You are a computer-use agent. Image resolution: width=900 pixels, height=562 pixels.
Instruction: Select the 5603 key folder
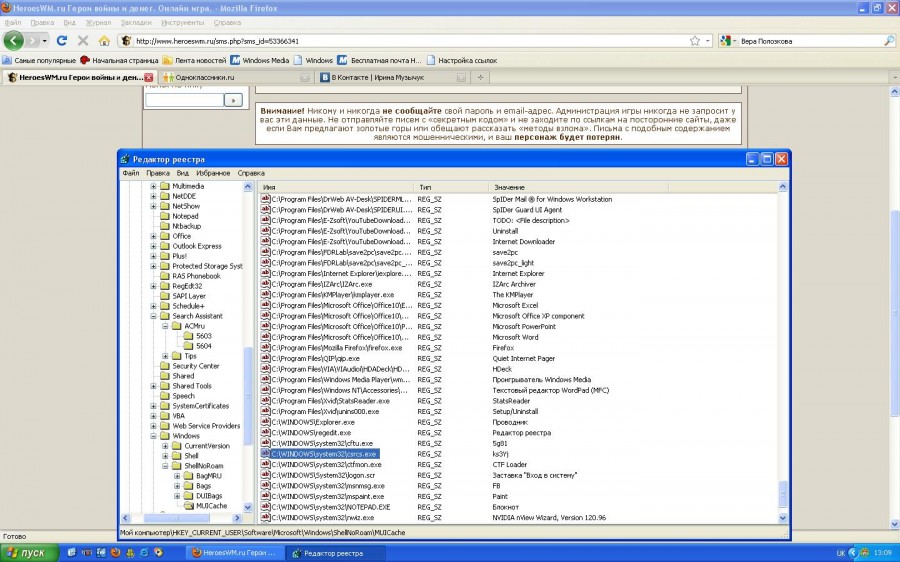tap(203, 336)
